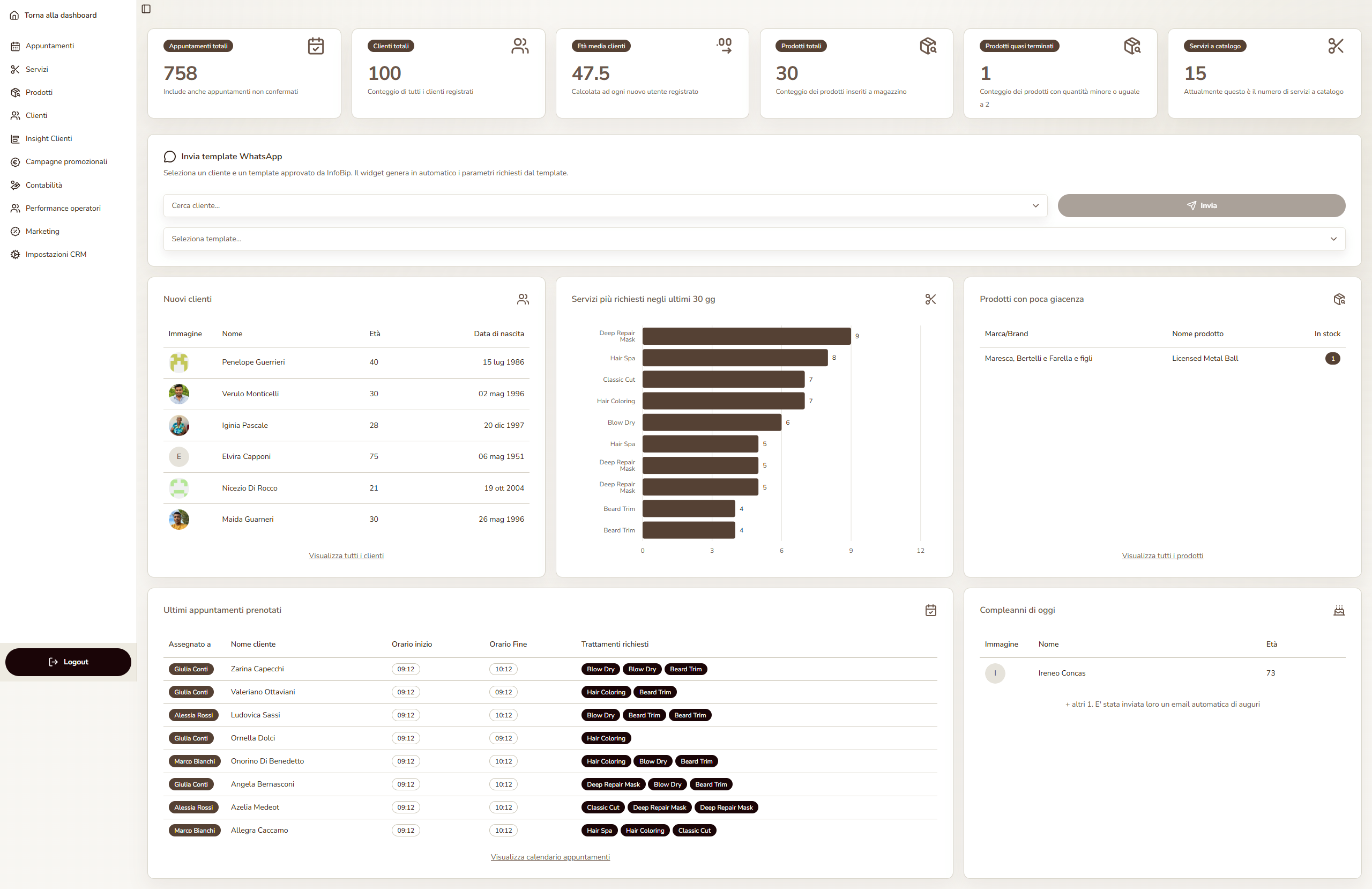The image size is (1372, 889).
Task: Click the Logout button
Action: coord(68,662)
